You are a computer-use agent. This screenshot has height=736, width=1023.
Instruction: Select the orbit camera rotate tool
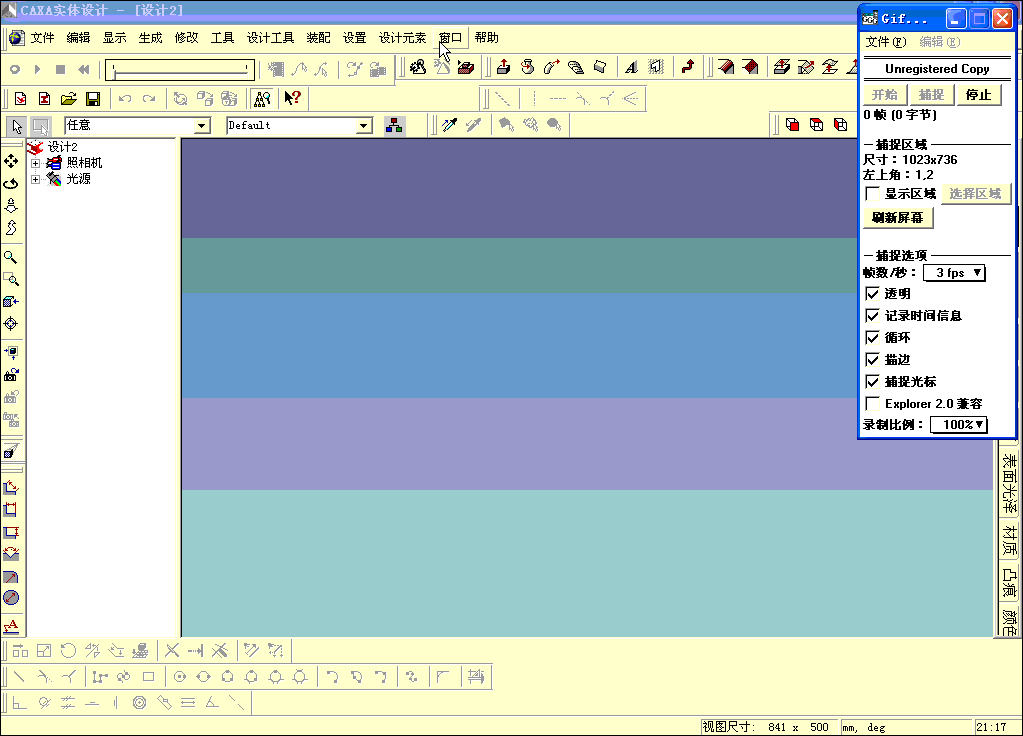(x=11, y=183)
